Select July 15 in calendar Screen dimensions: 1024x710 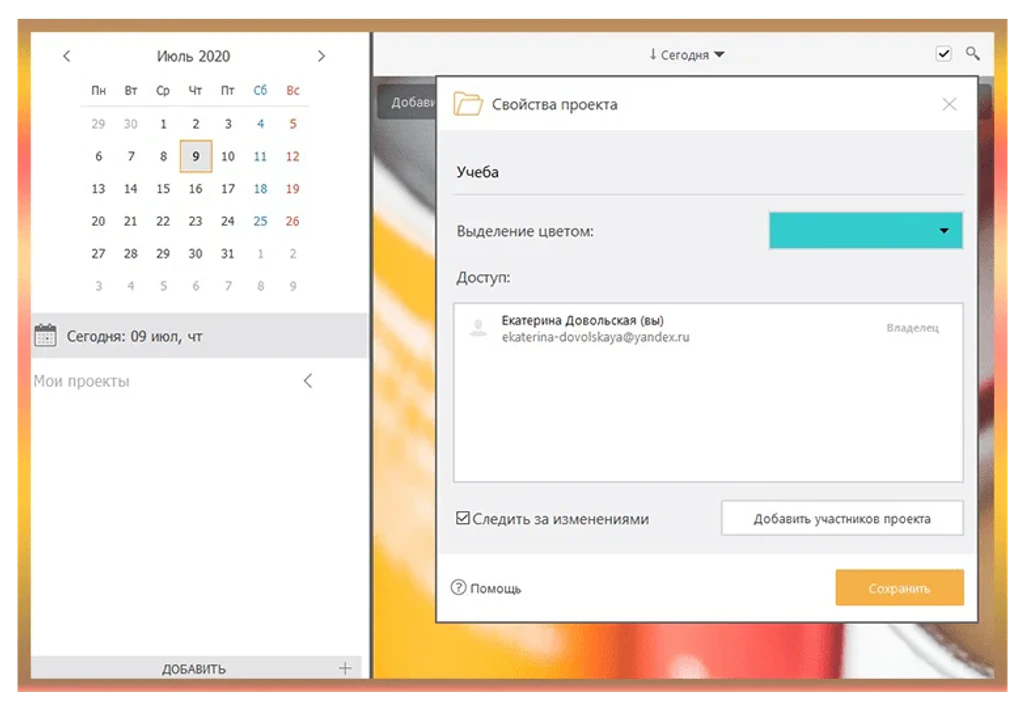[x=163, y=189]
